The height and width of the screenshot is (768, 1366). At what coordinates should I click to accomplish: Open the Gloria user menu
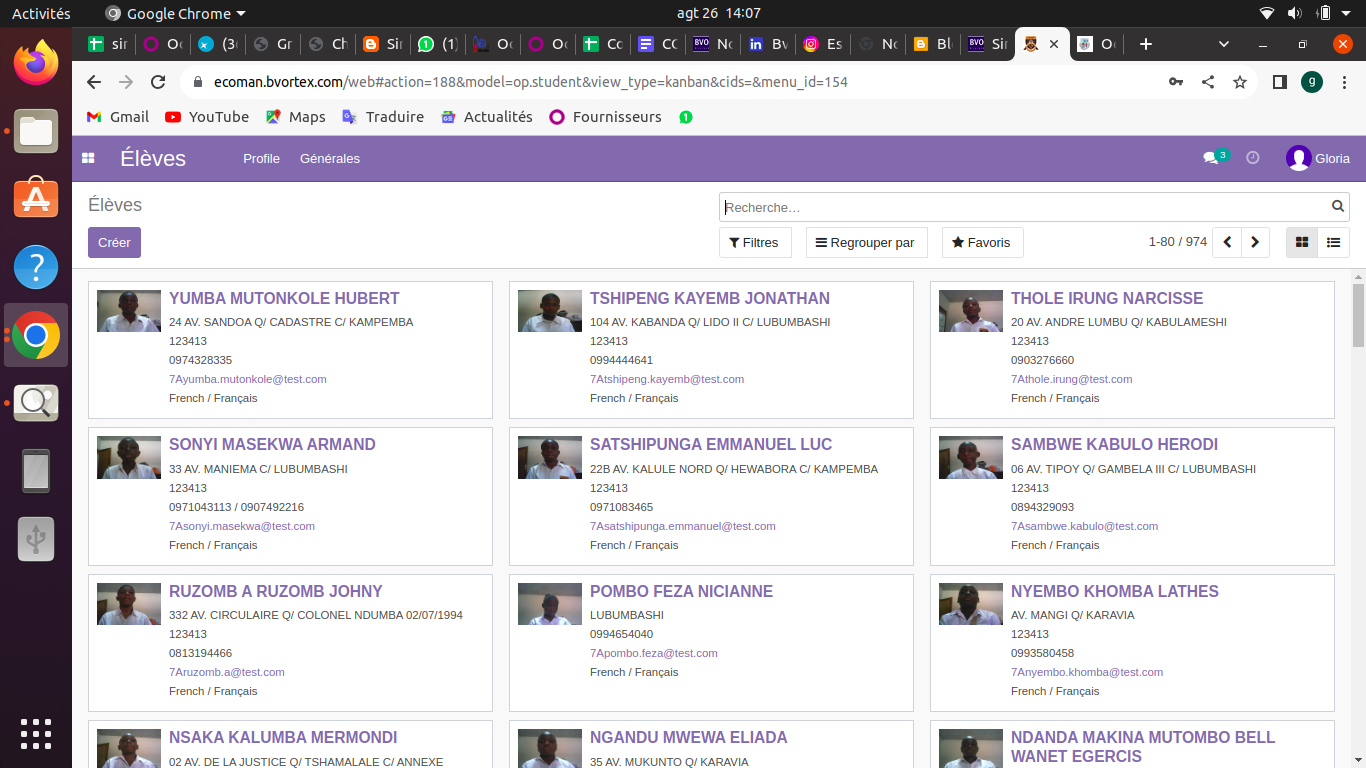tap(1318, 158)
